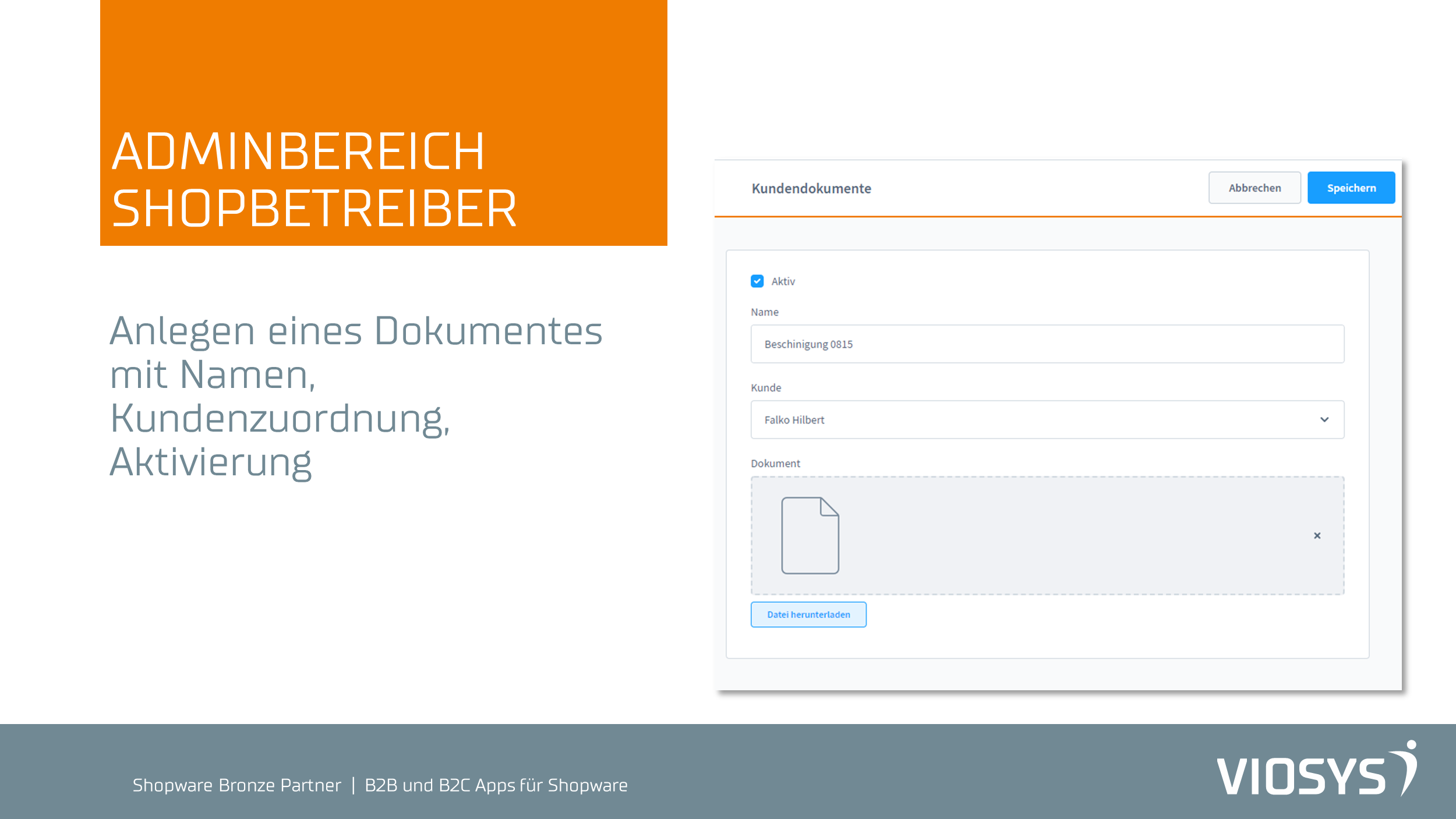Screen dimensions: 1456x819
Task: Click the Speichern button icon
Action: pos(1351,187)
